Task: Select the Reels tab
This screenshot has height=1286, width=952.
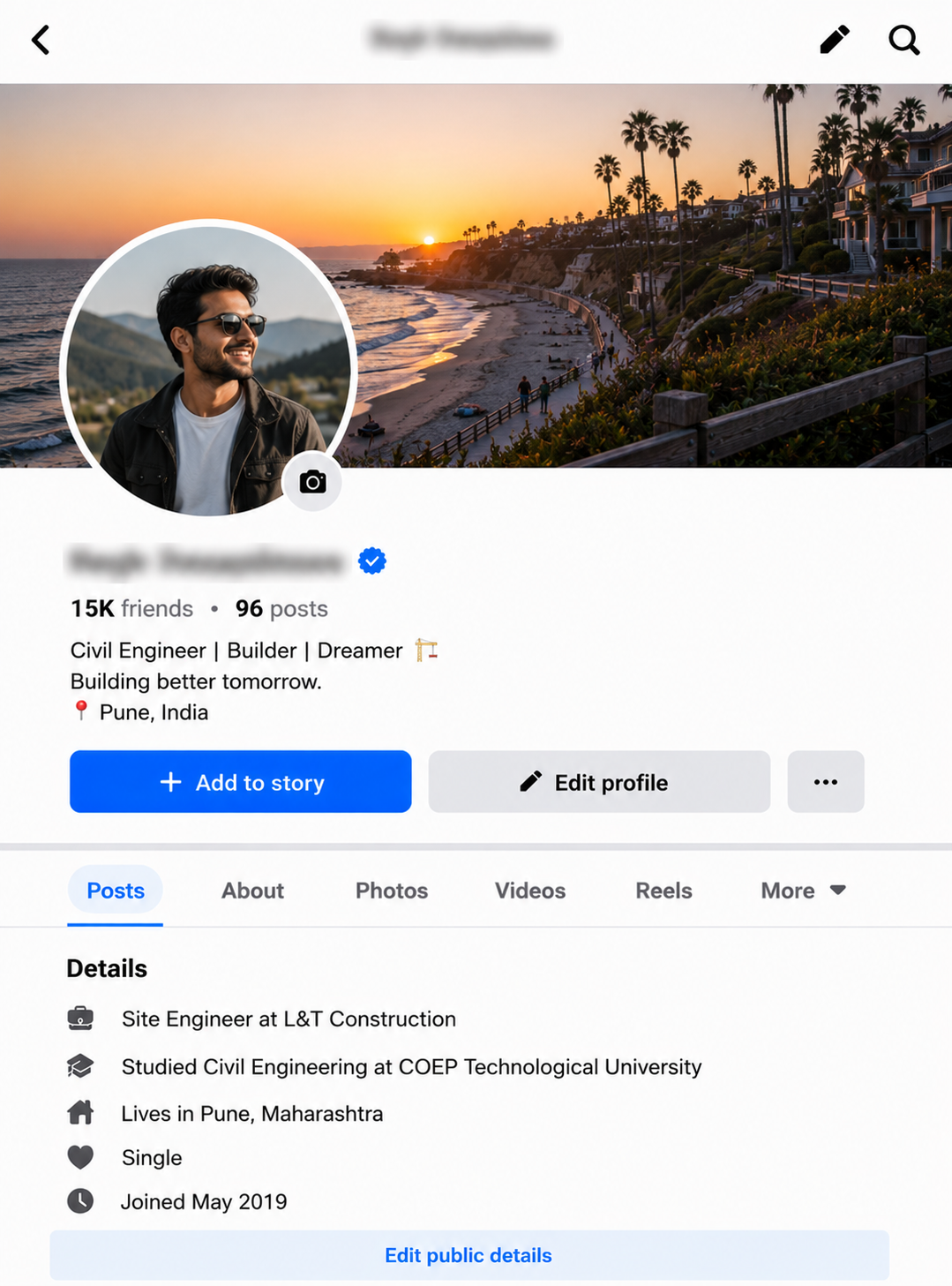Action: (x=663, y=891)
